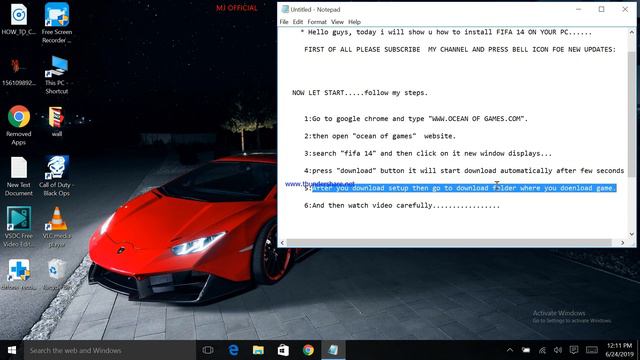The height and width of the screenshot is (360, 640).
Task: Click the Windows Start button
Action: tap(12, 350)
